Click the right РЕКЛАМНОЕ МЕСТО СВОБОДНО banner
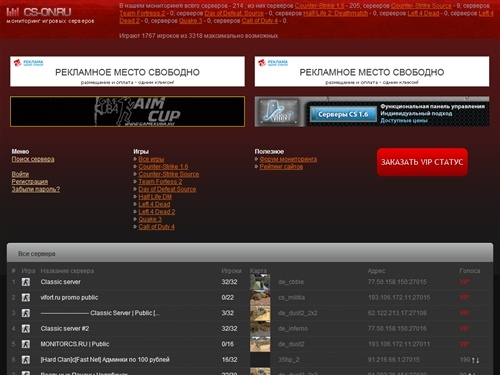Image resolution: width=500 pixels, height=375 pixels. click(x=372, y=71)
